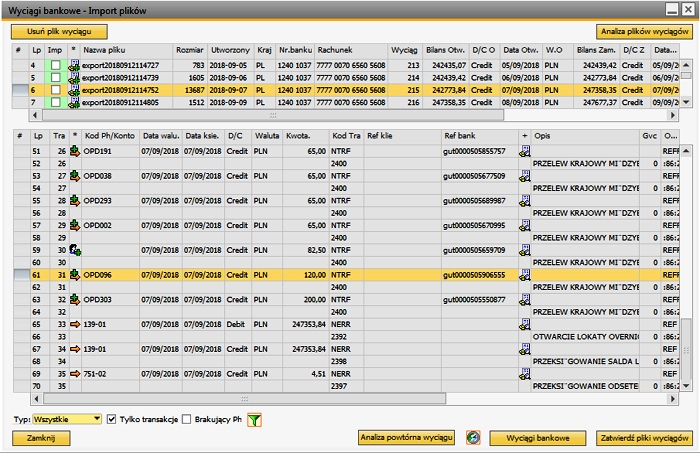
Task: Click Opis column header
Action: click(x=585, y=136)
